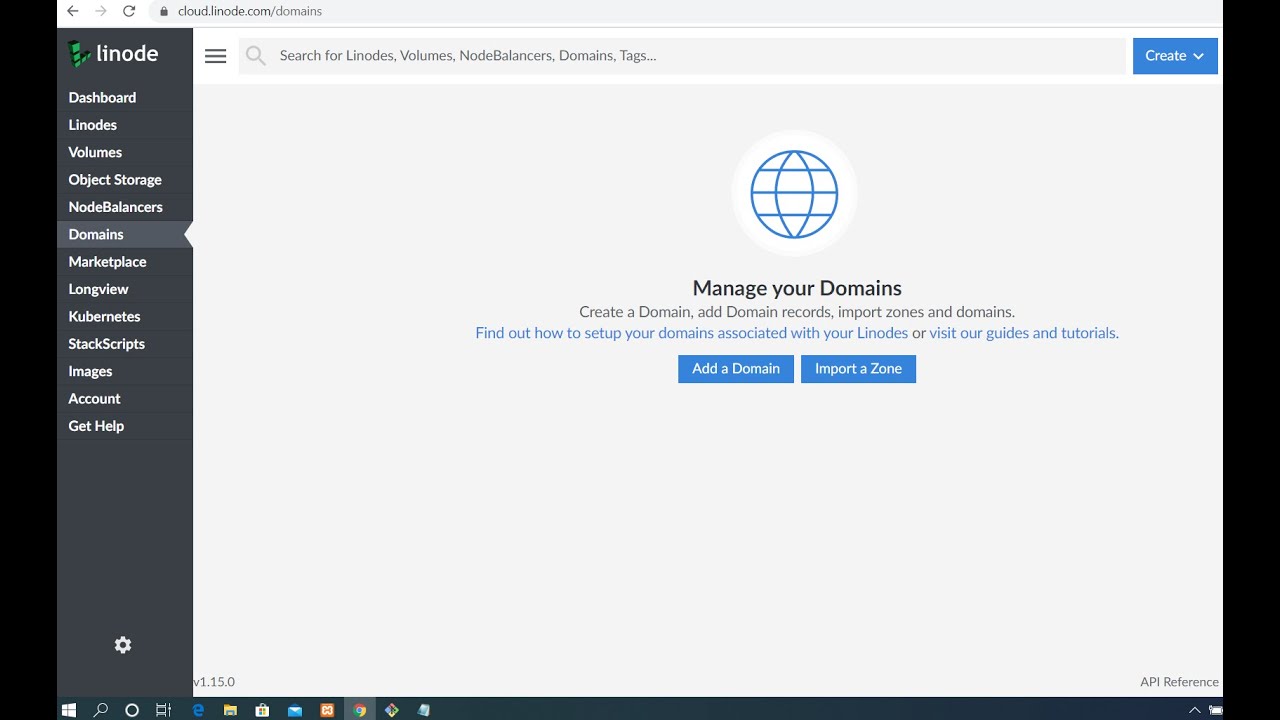Click the browser back arrow

point(72,11)
